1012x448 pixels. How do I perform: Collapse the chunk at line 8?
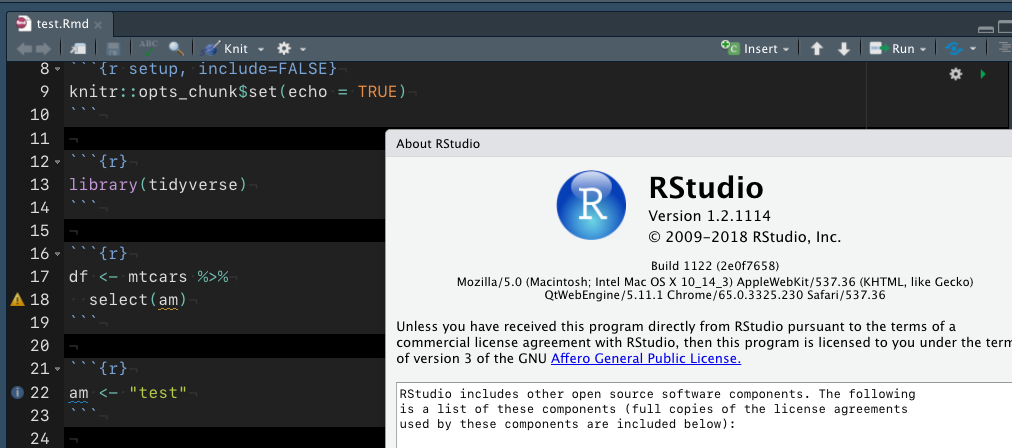tap(58, 68)
